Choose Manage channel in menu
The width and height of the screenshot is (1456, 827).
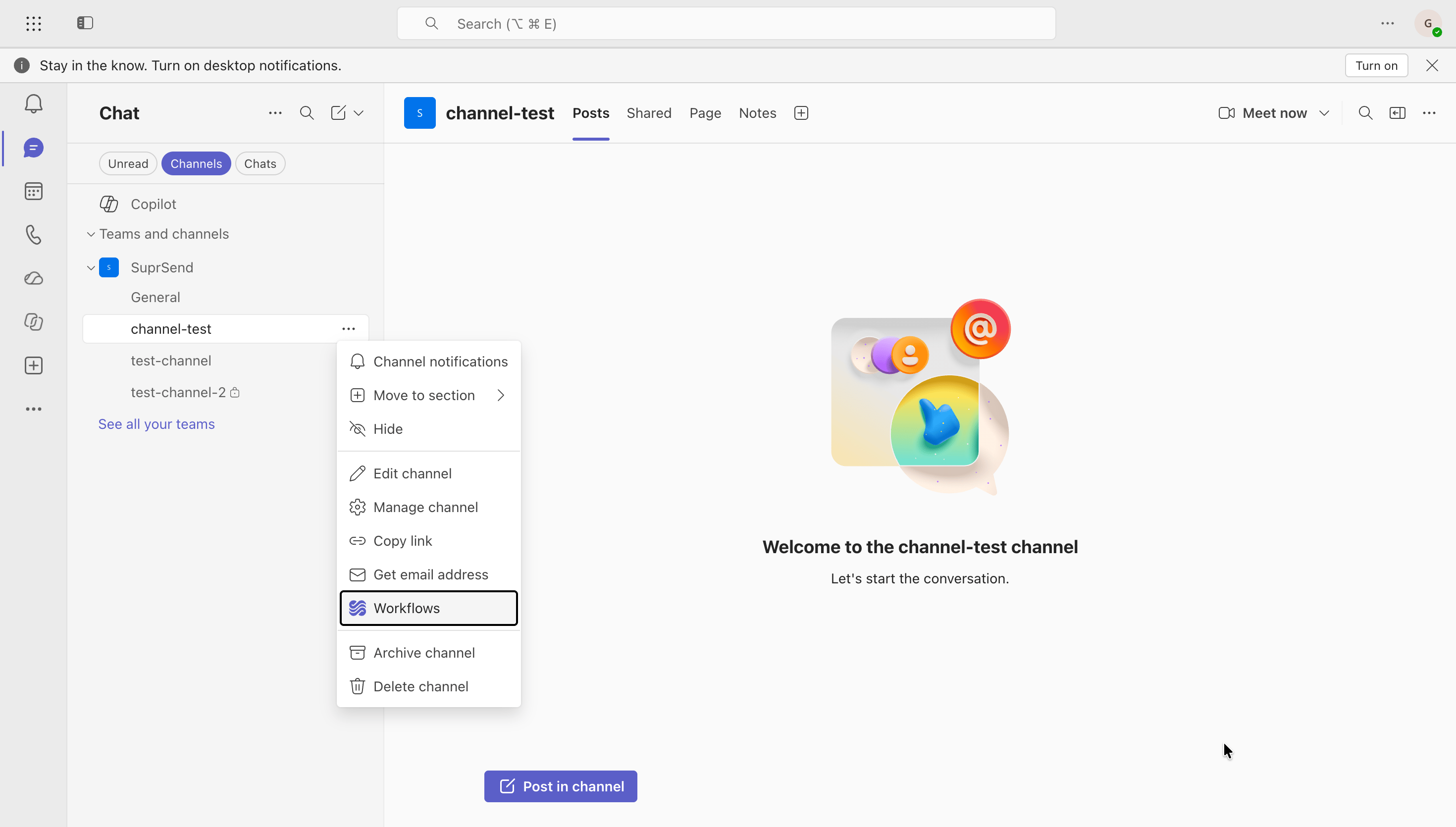click(x=429, y=507)
